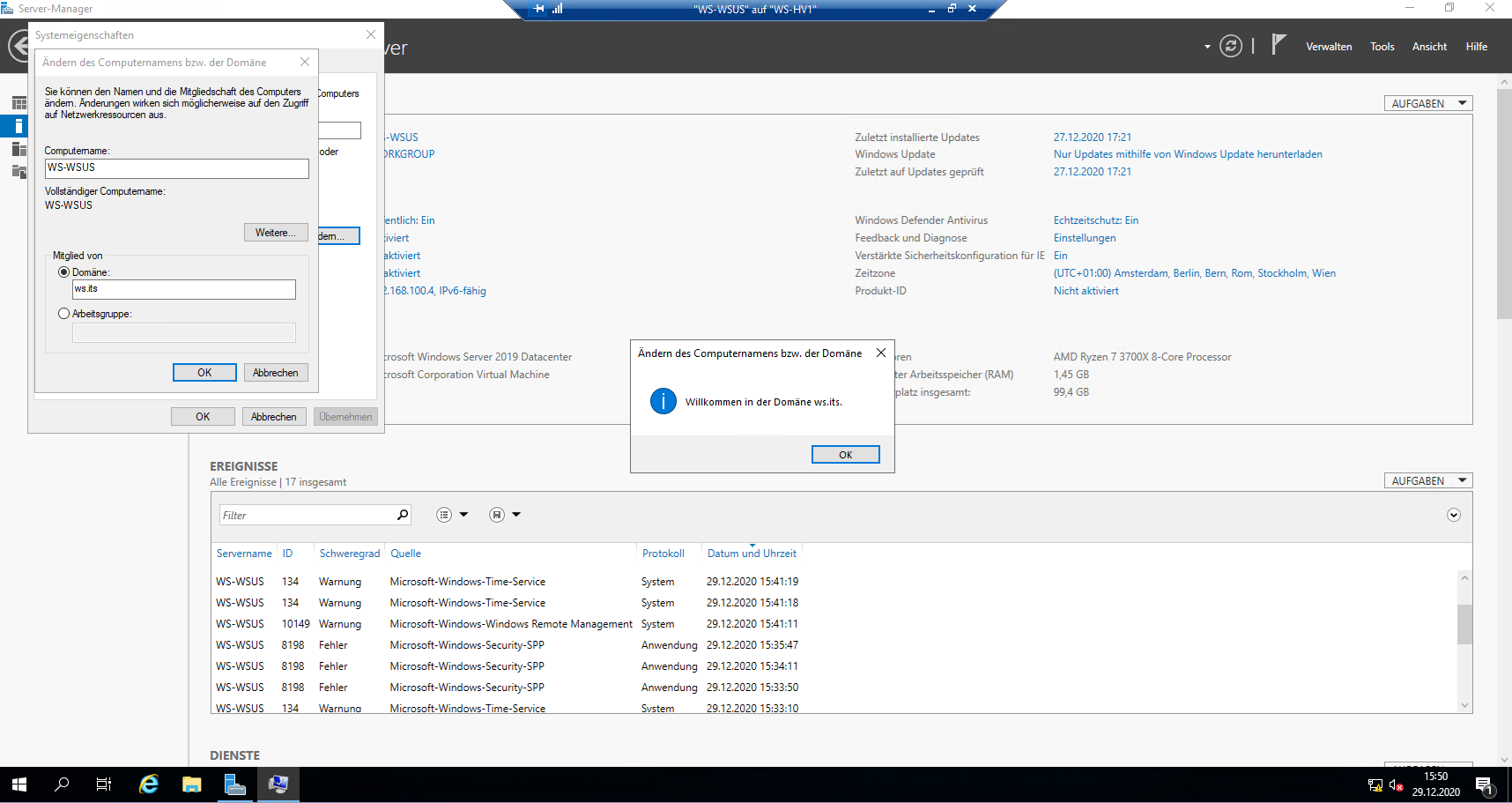Click the network tray icon

pos(1375,784)
